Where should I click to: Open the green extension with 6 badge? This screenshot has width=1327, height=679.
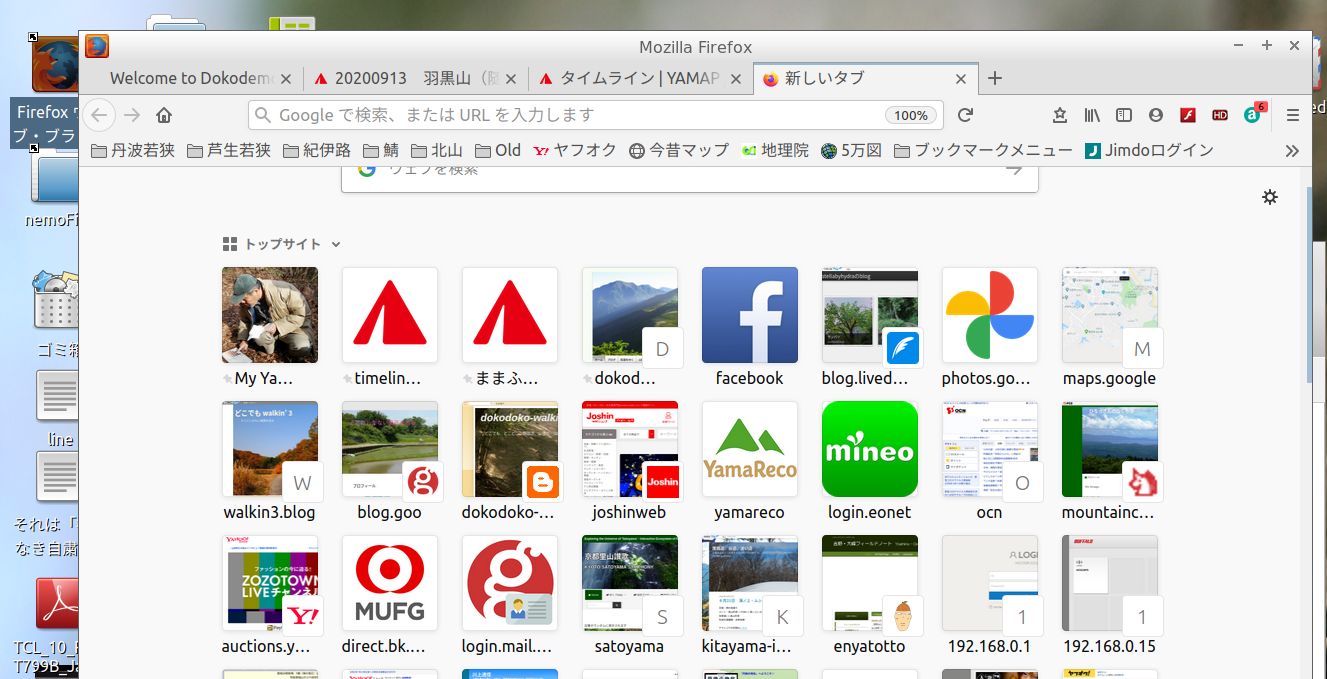coord(1253,115)
